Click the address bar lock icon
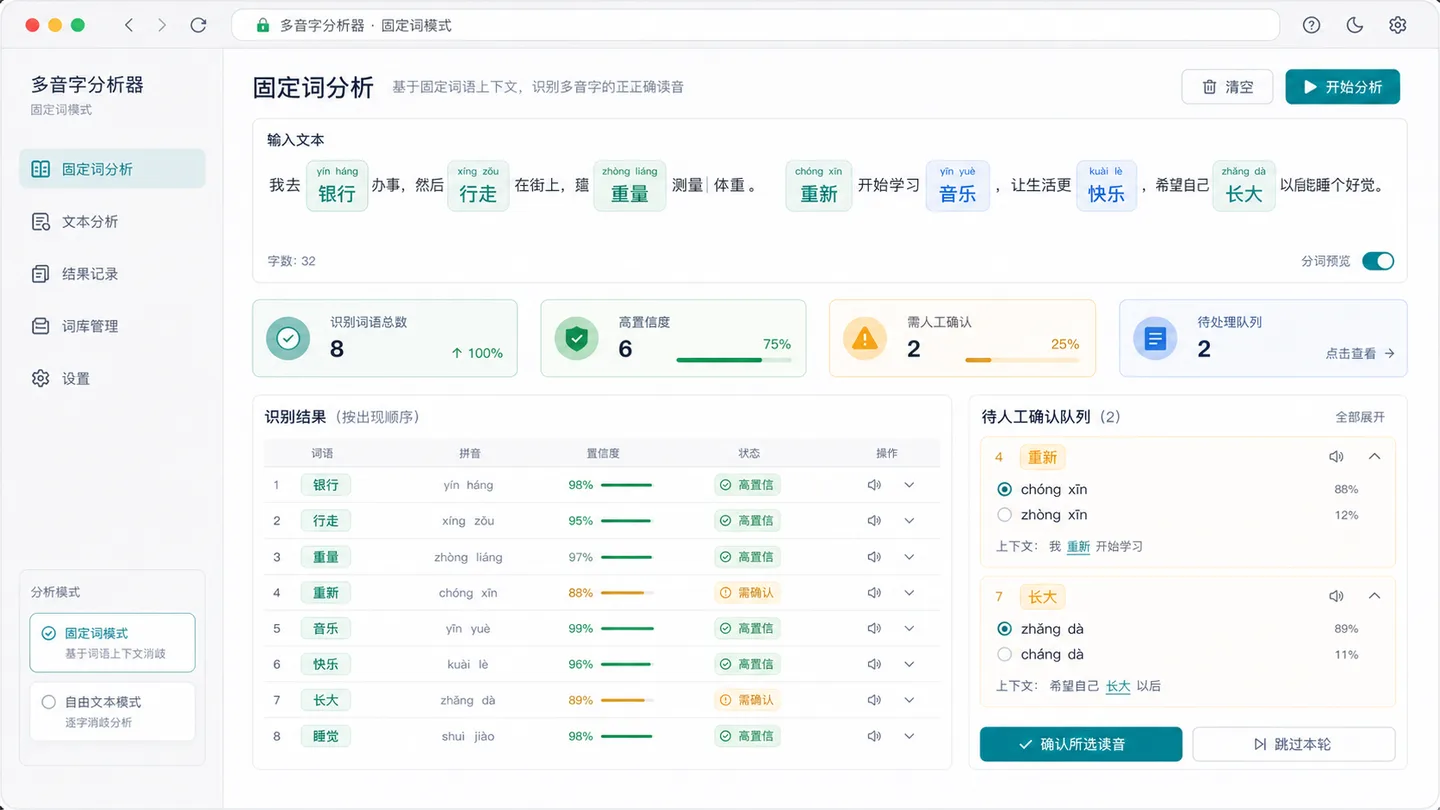The height and width of the screenshot is (810, 1440). coord(263,25)
